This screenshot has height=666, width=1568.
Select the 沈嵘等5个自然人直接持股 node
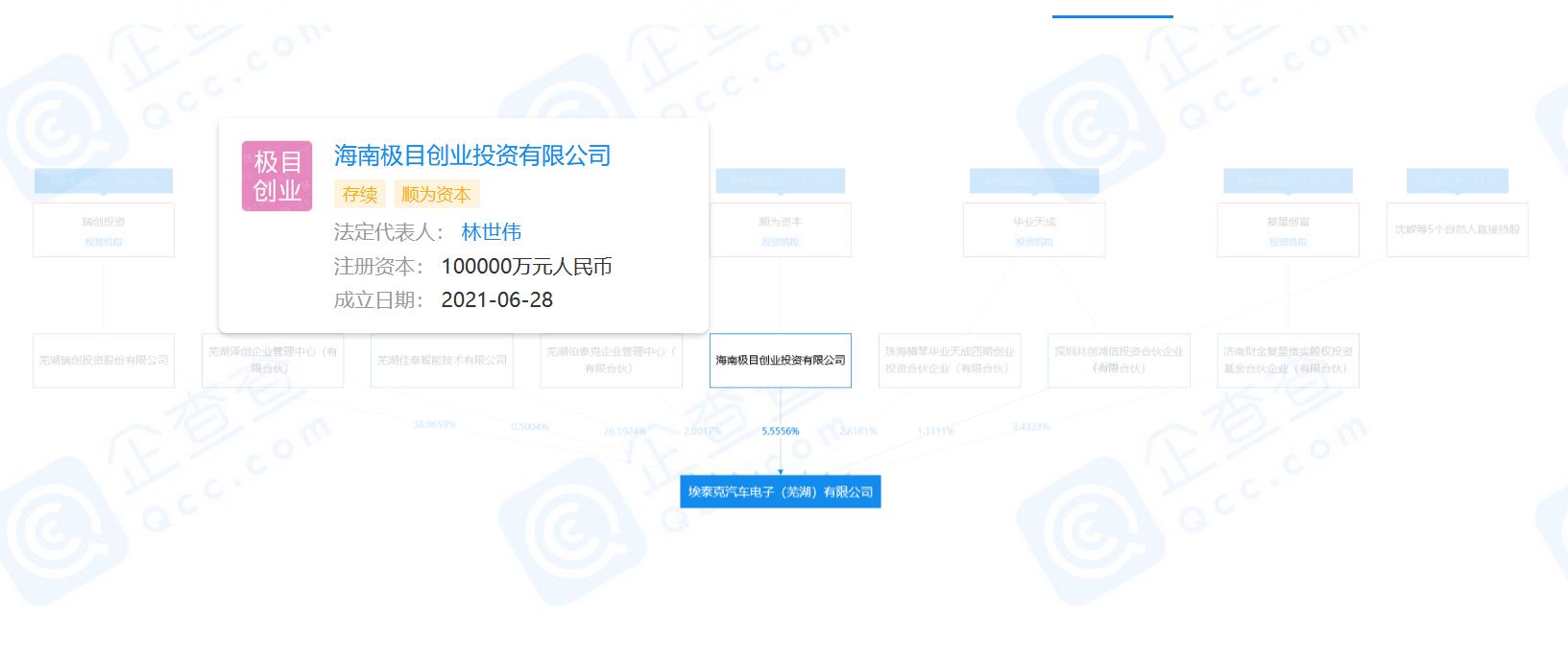click(1458, 229)
